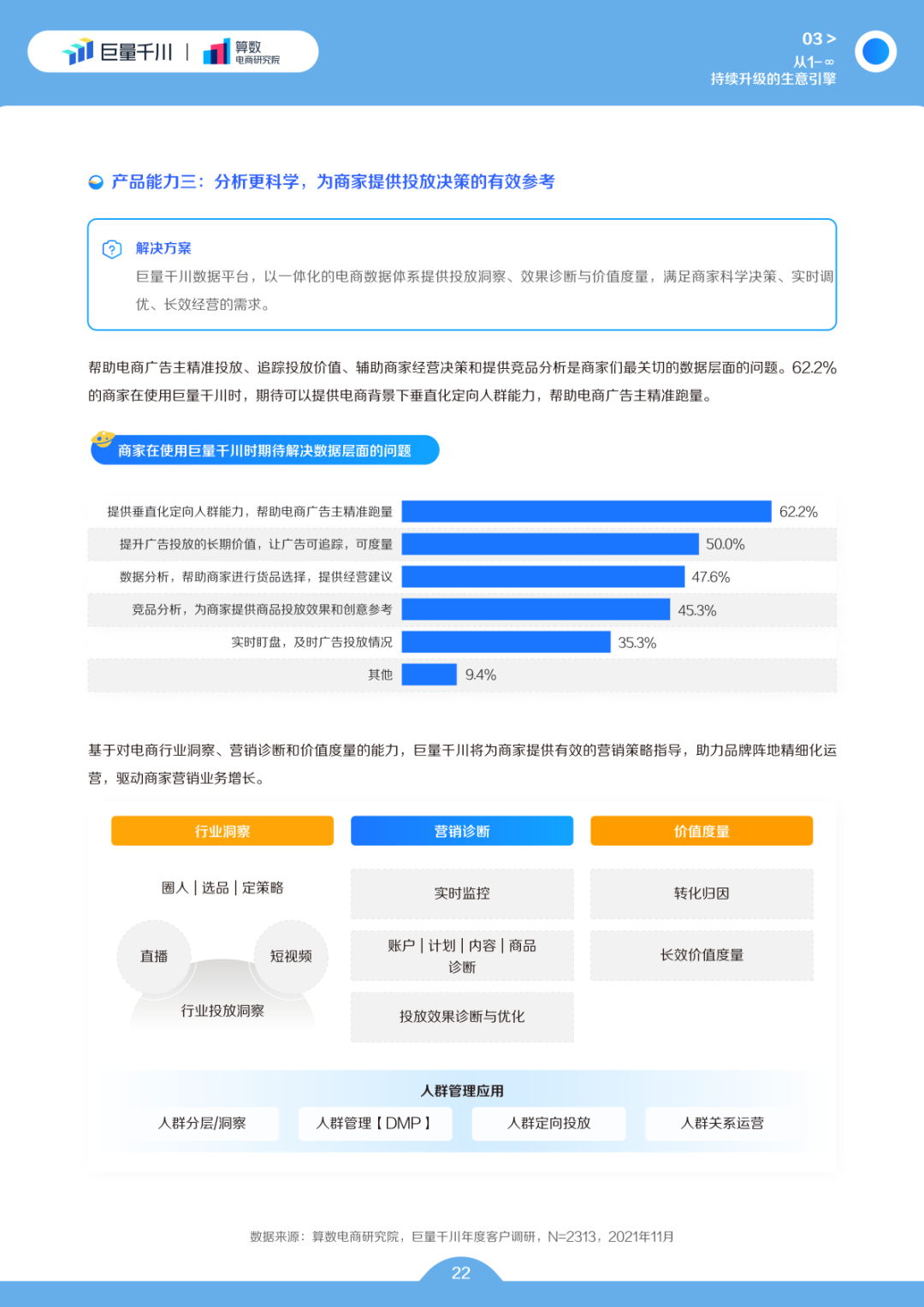Click the mascot icon on the chart title banner
This screenshot has width=924, height=1307.
[103, 439]
